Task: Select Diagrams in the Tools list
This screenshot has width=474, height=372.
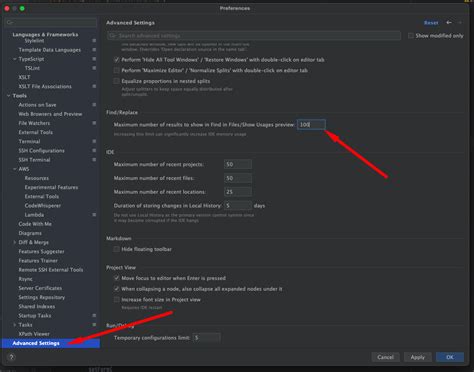Action: (30, 233)
